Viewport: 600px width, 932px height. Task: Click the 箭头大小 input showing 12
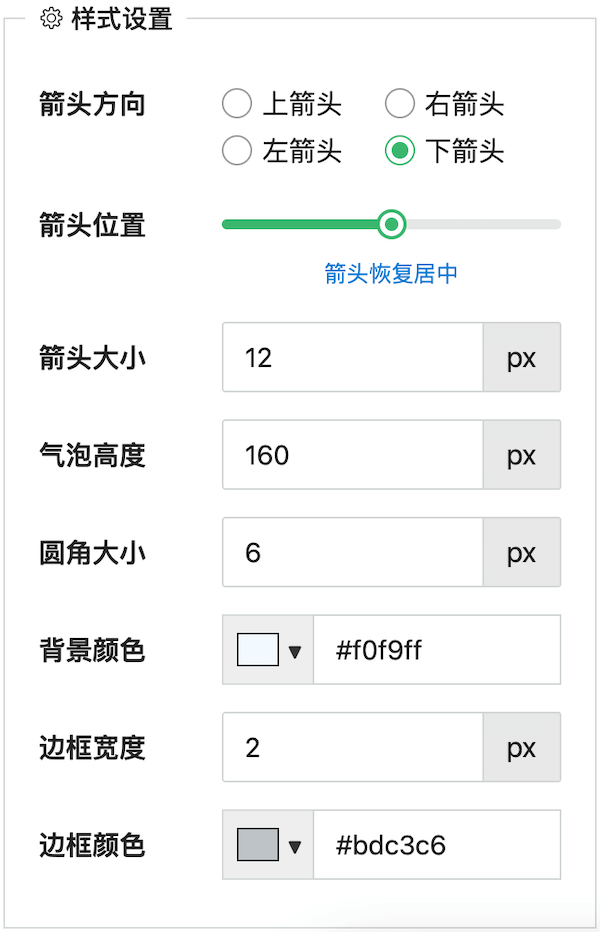pos(350,357)
